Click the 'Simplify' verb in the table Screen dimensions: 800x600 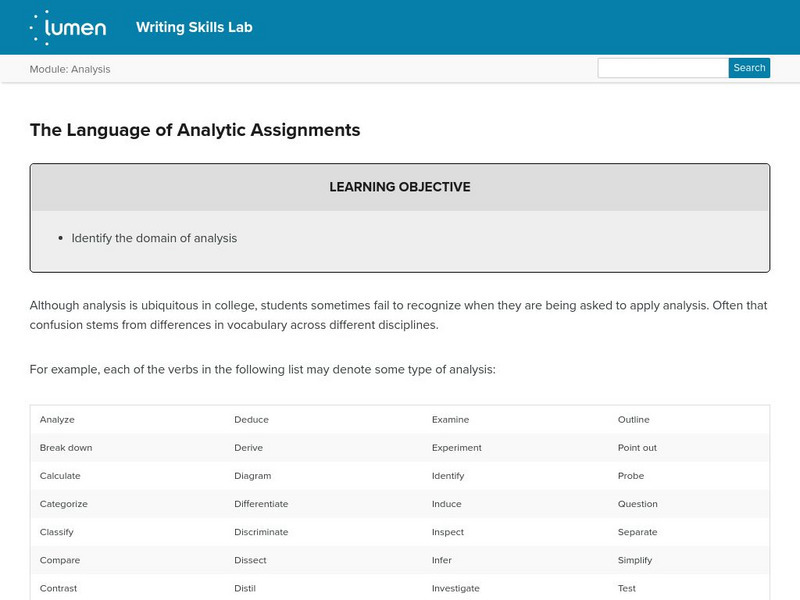[x=636, y=560]
